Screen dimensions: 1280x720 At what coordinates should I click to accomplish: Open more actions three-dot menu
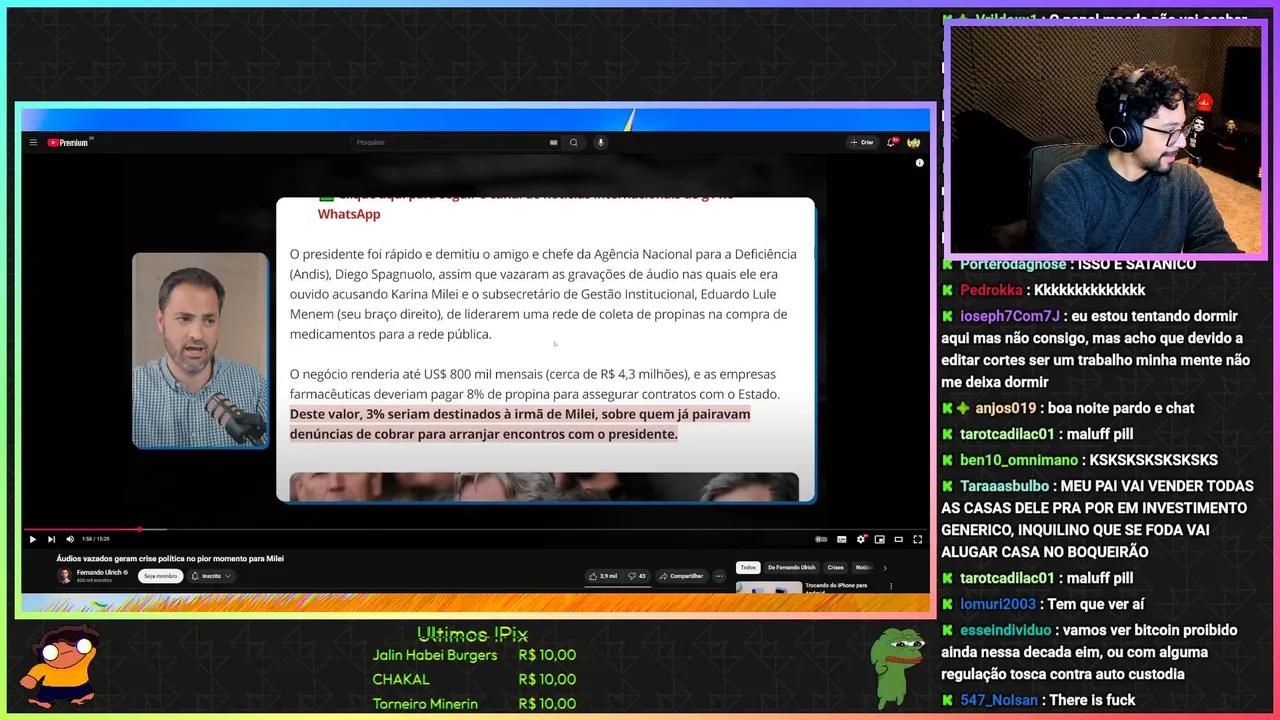pos(719,576)
